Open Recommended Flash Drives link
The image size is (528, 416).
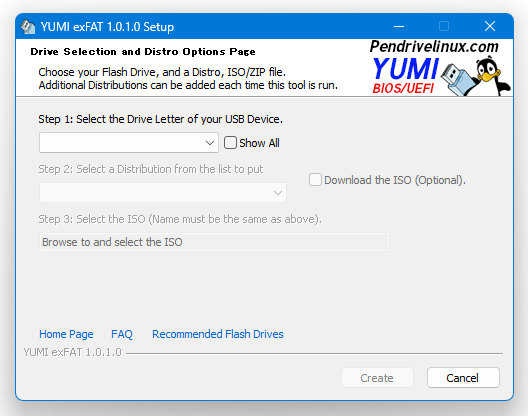218,334
